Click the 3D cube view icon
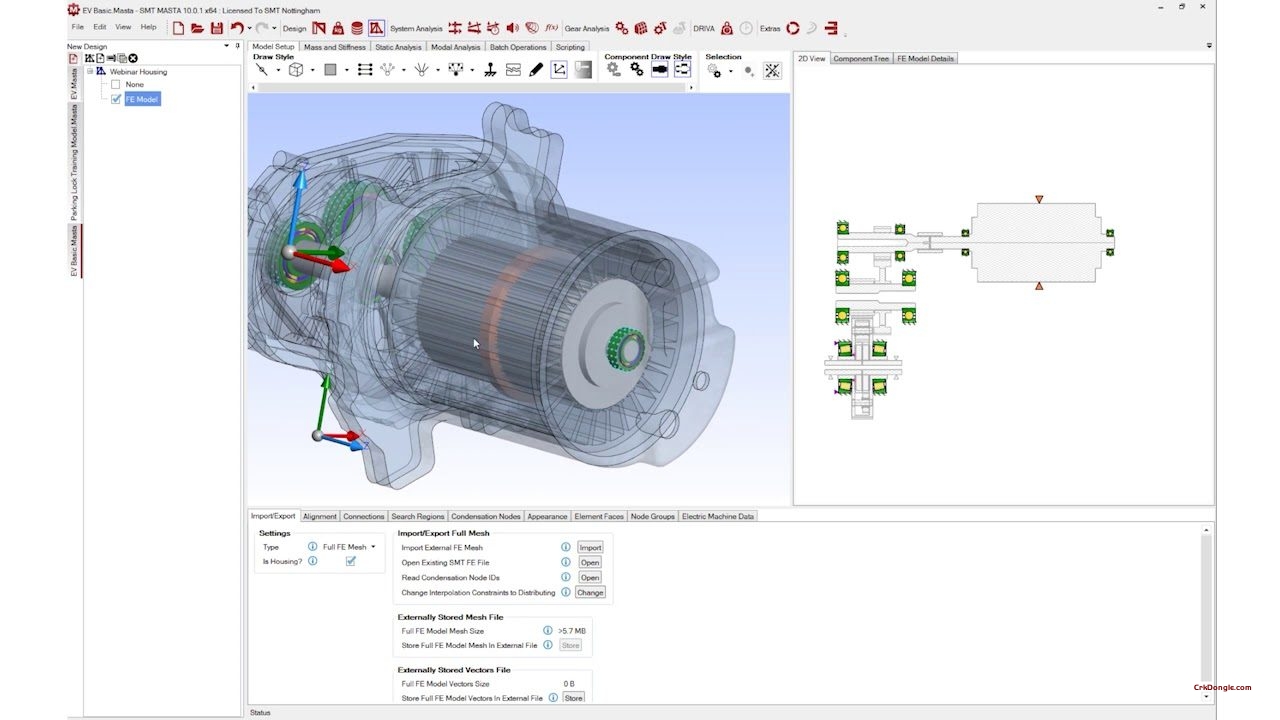Screen dimensions: 1280x720 296,70
